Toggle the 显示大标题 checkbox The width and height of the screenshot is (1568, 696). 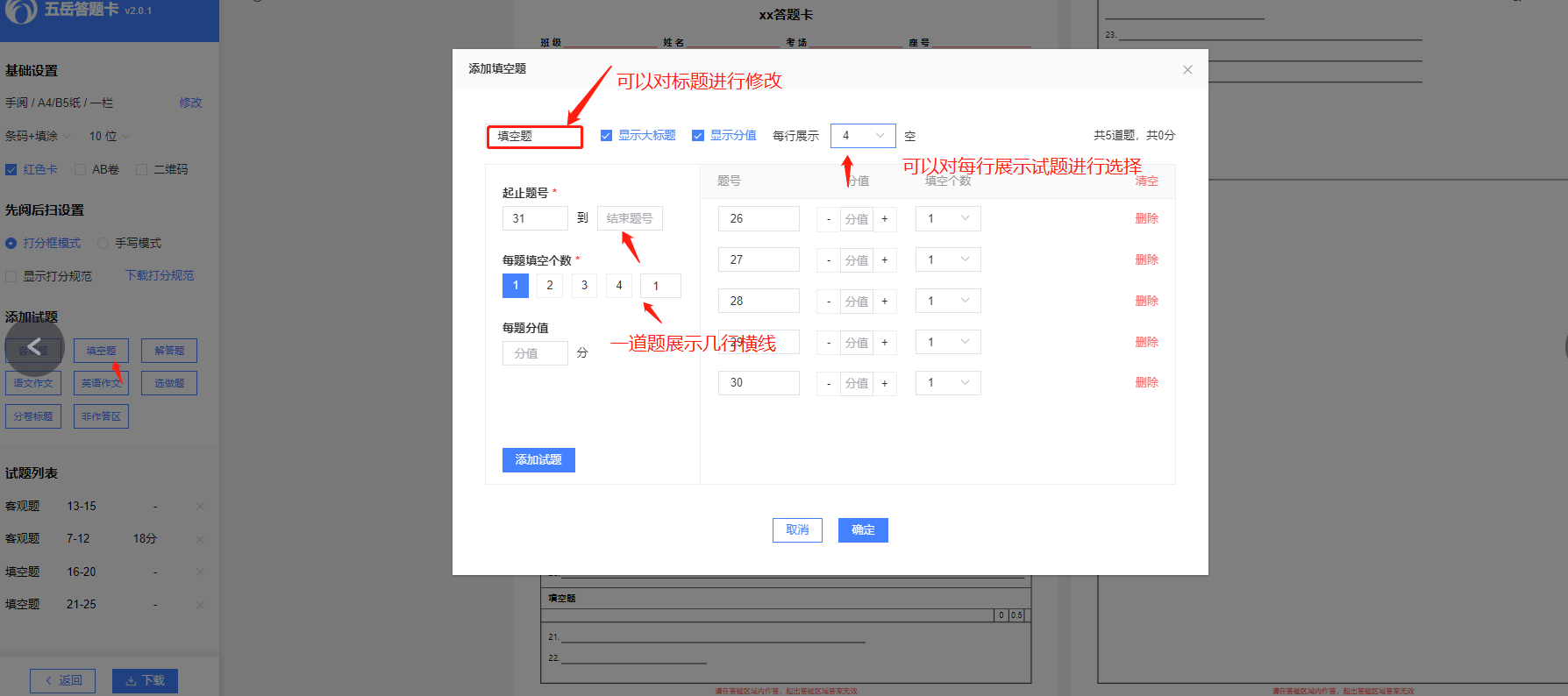(x=606, y=136)
